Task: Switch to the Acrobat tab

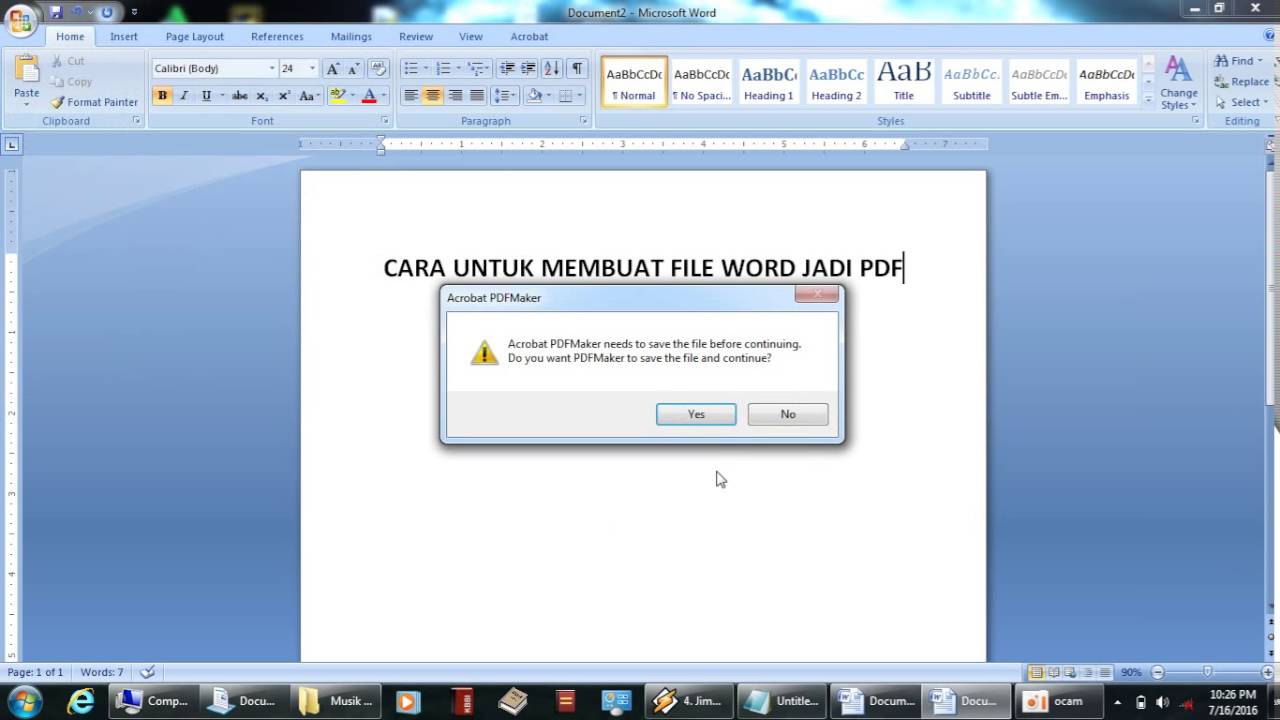Action: (529, 36)
